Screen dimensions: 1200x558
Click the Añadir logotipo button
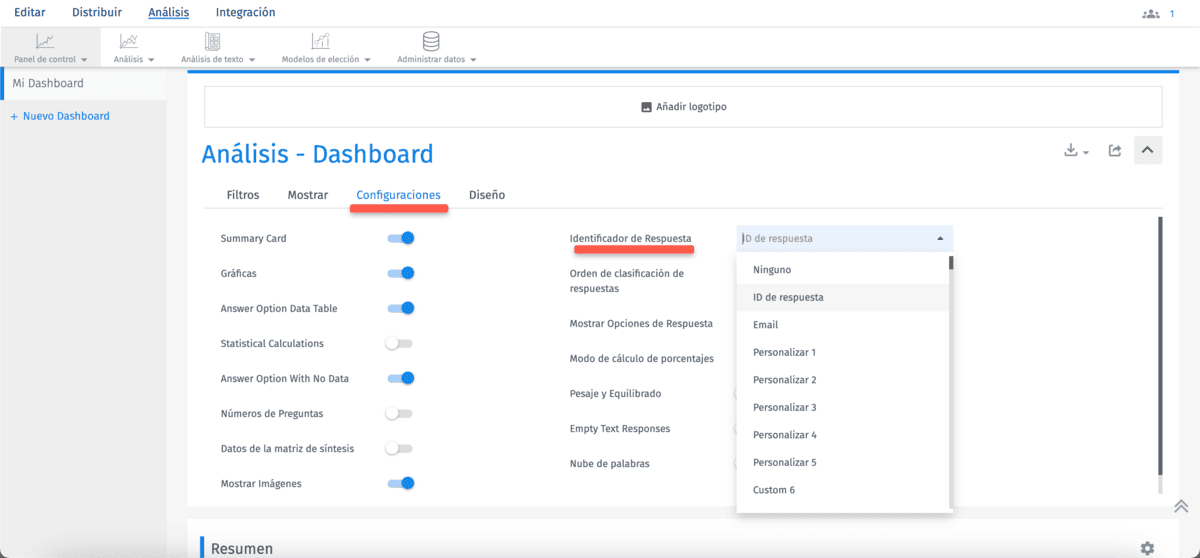point(683,106)
